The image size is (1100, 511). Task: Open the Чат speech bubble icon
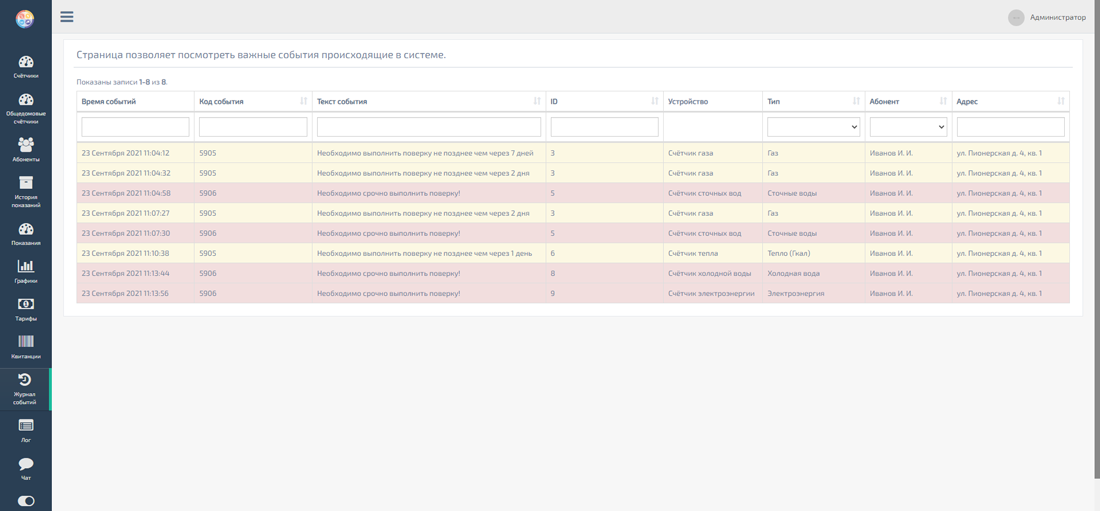[x=26, y=467]
